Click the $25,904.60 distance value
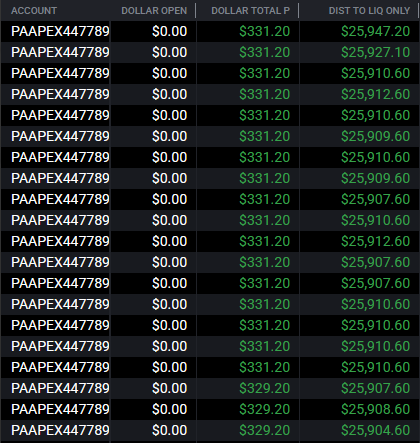The image size is (420, 443). click(x=375, y=430)
